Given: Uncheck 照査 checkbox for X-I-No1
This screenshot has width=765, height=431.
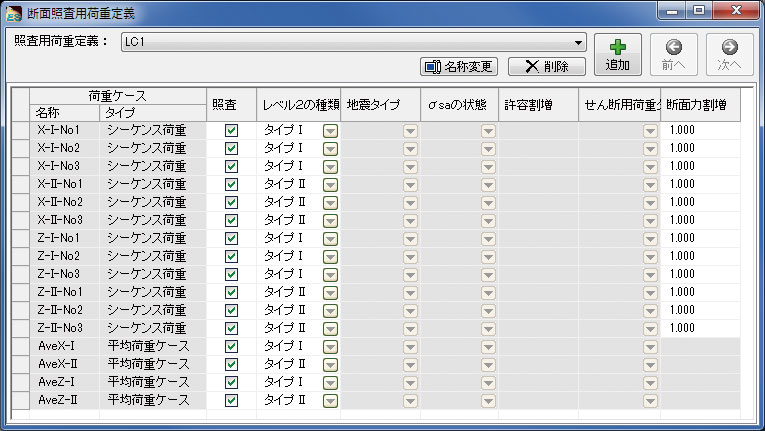Looking at the screenshot, I should [231, 130].
